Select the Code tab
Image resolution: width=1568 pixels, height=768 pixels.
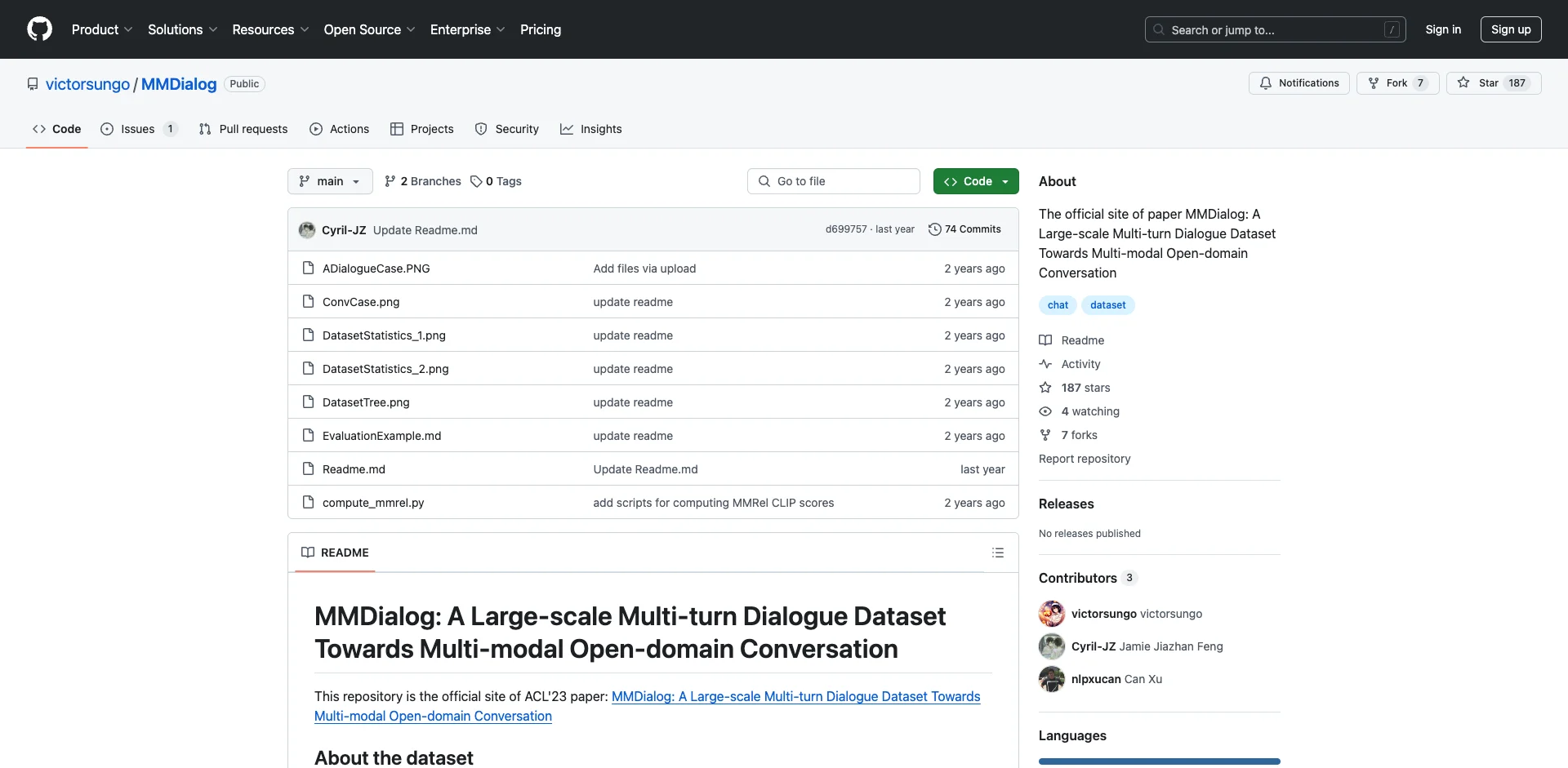57,129
